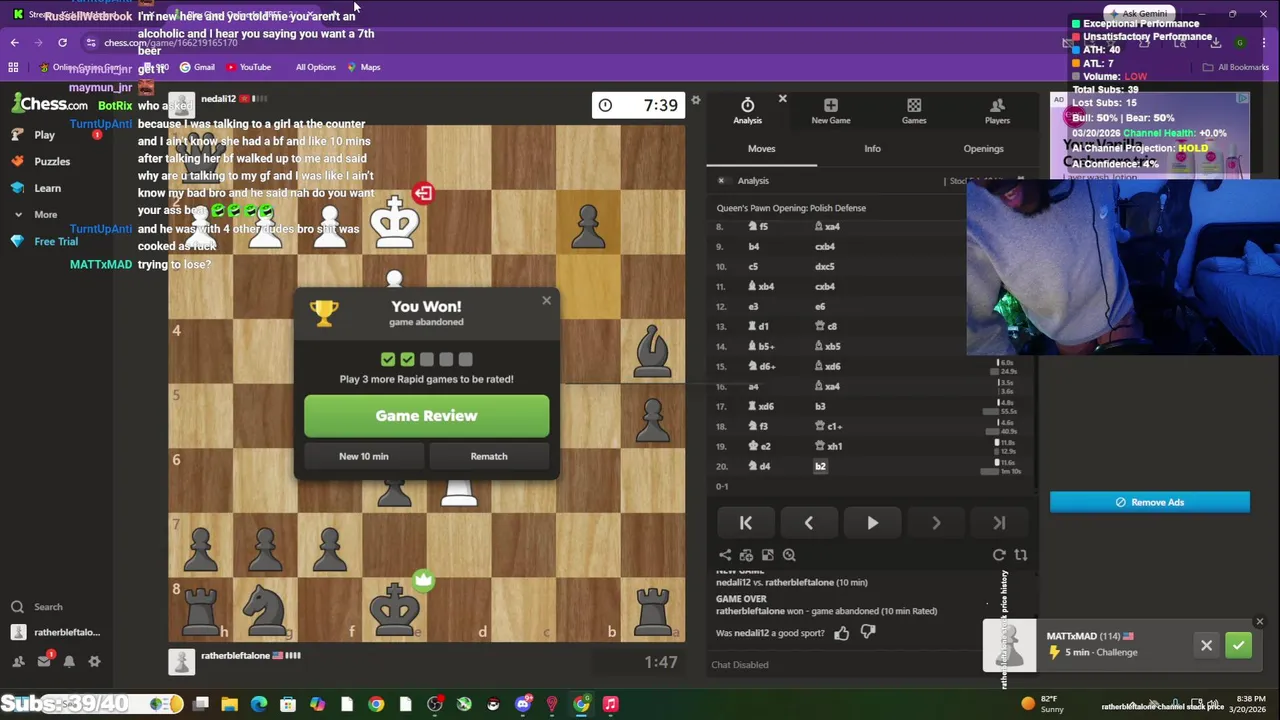Open the All Options bookmark
Image resolution: width=1280 pixels, height=720 pixels.
click(x=315, y=67)
